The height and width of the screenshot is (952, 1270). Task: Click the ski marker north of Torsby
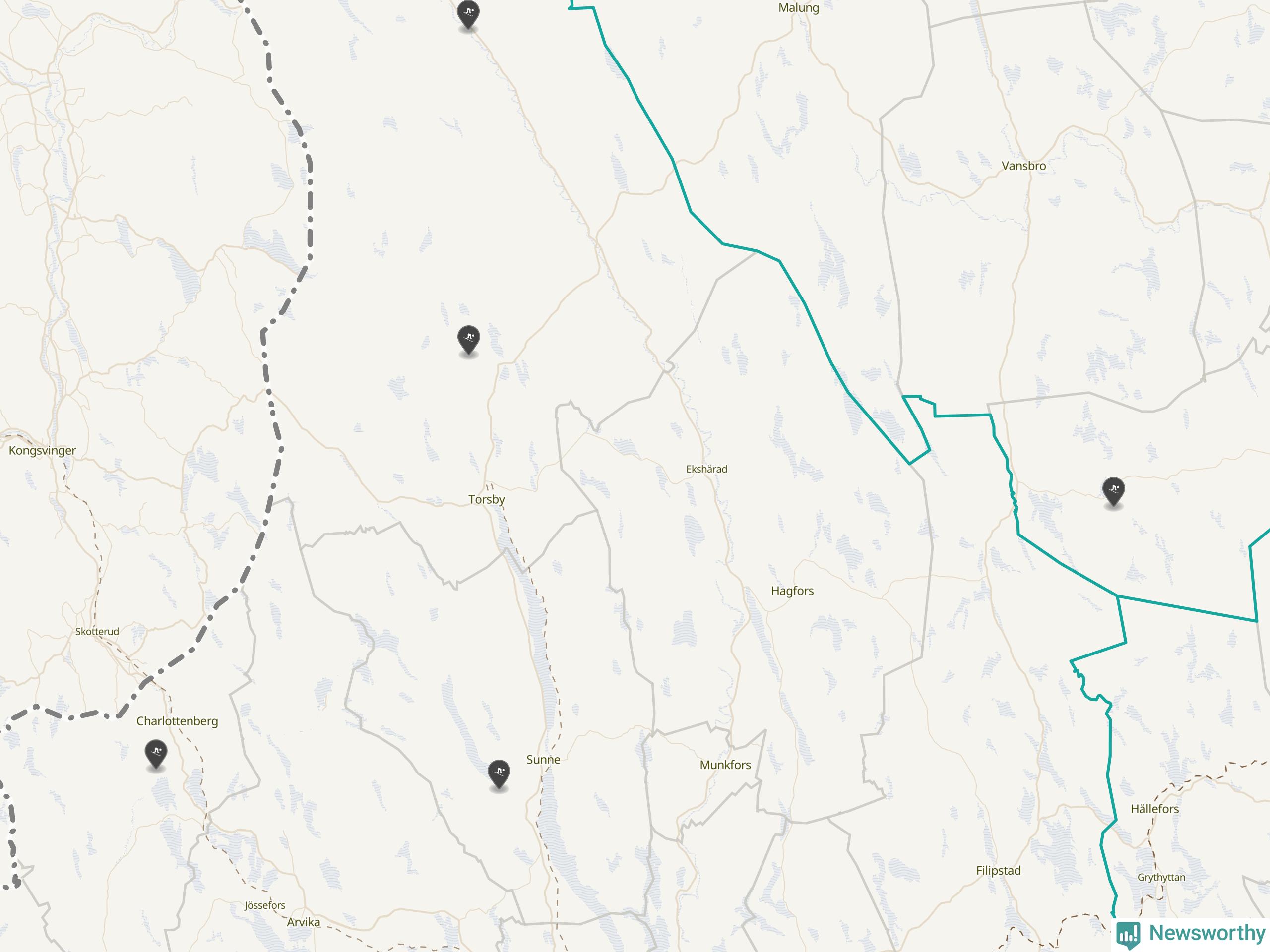point(468,340)
